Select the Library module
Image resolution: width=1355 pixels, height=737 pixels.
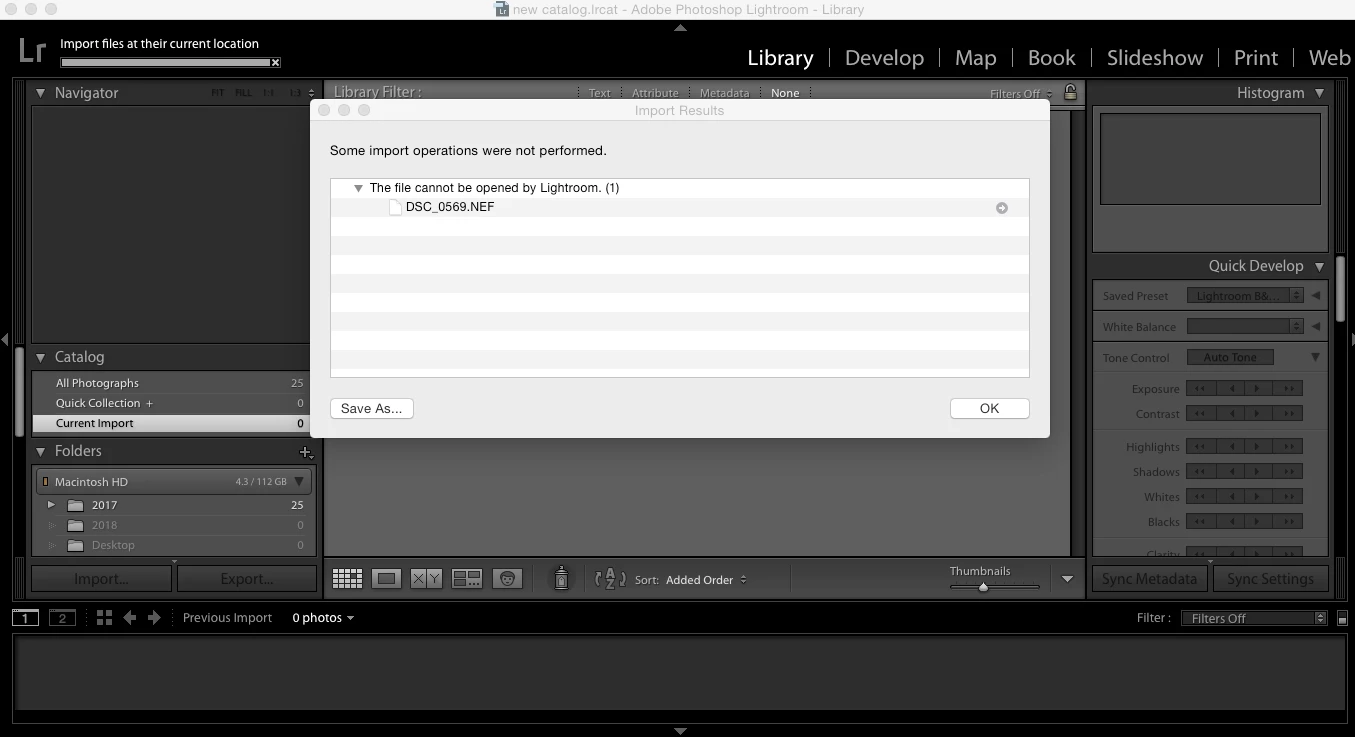[780, 58]
